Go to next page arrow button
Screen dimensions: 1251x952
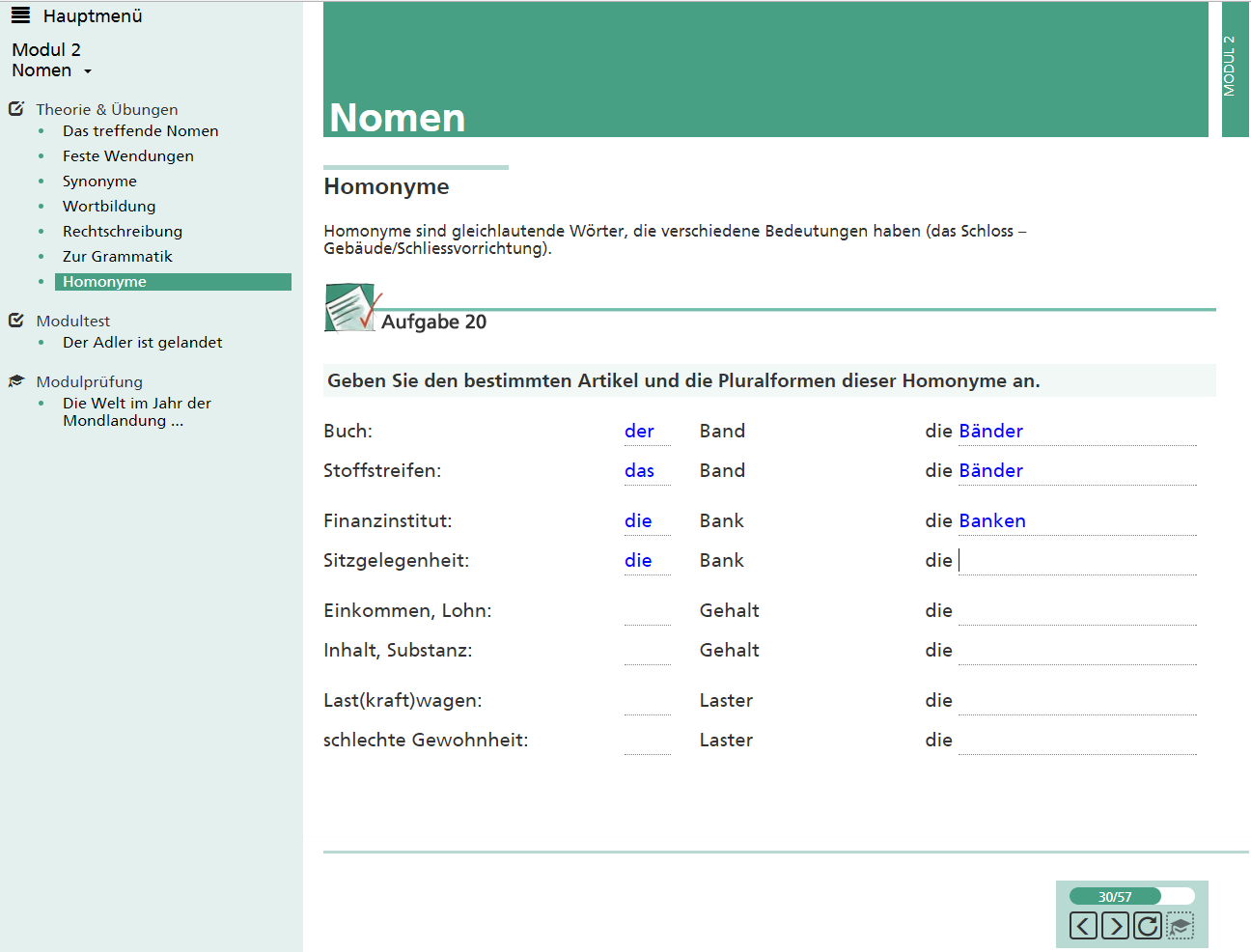pyautogui.click(x=1115, y=926)
